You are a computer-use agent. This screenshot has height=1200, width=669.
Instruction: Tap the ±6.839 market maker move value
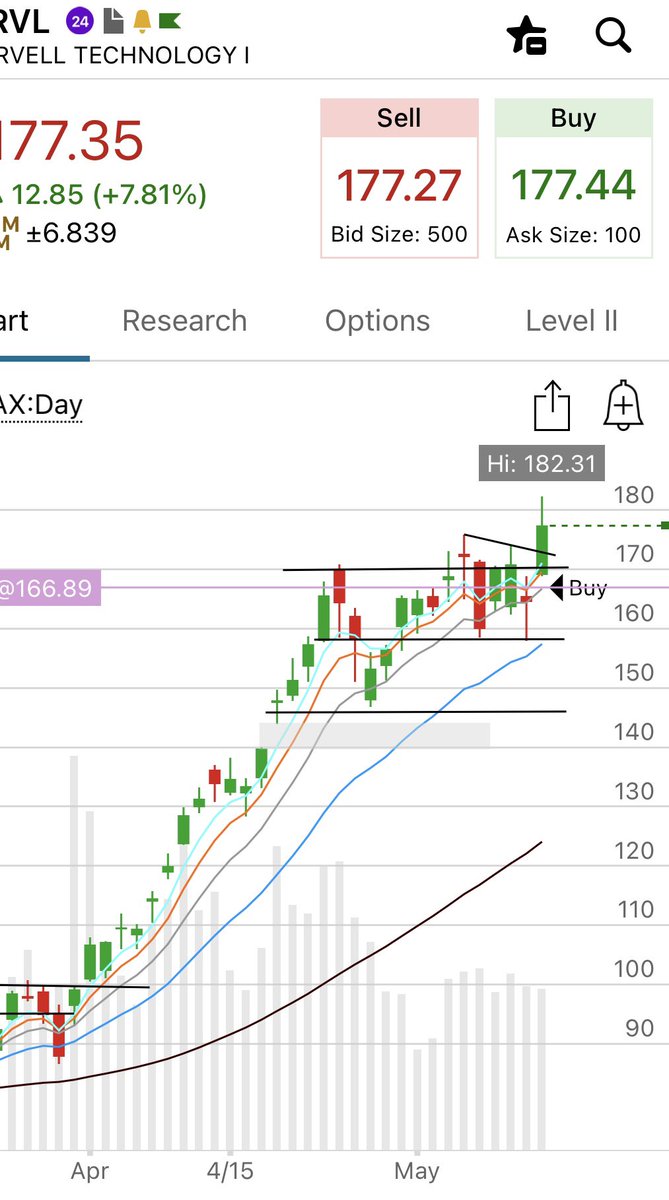click(x=73, y=233)
